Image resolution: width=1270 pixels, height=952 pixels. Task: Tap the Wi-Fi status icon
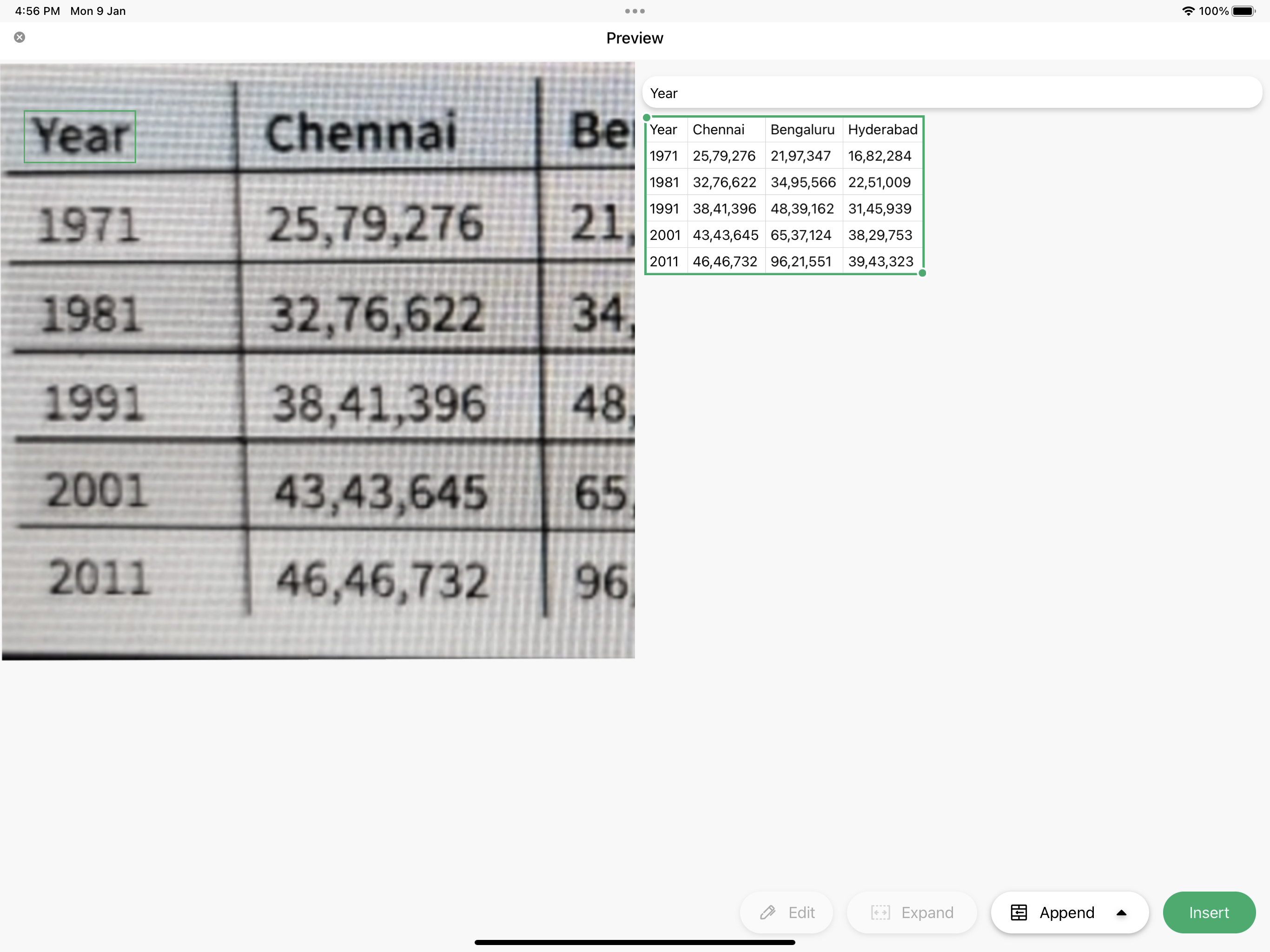[x=1188, y=11]
